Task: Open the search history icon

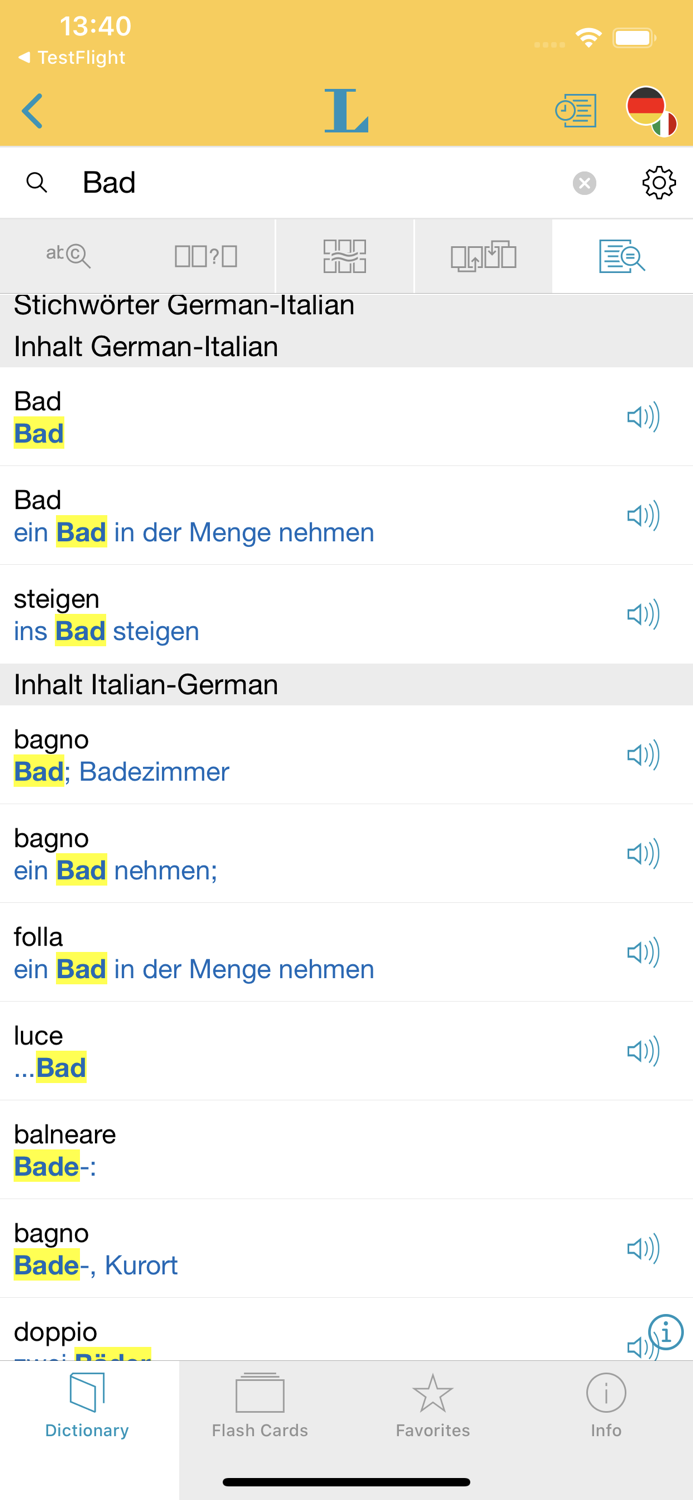Action: pos(575,110)
